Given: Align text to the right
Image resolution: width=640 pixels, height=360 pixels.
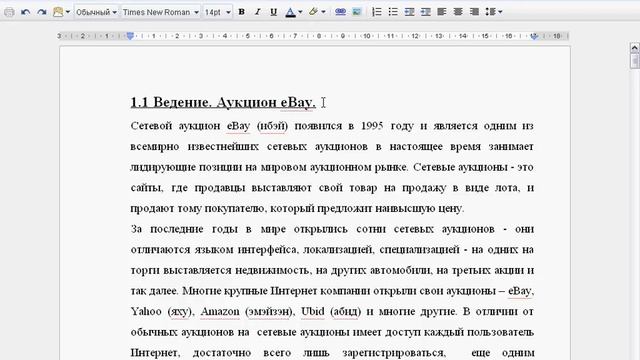Looking at the screenshot, I should [x=474, y=12].
